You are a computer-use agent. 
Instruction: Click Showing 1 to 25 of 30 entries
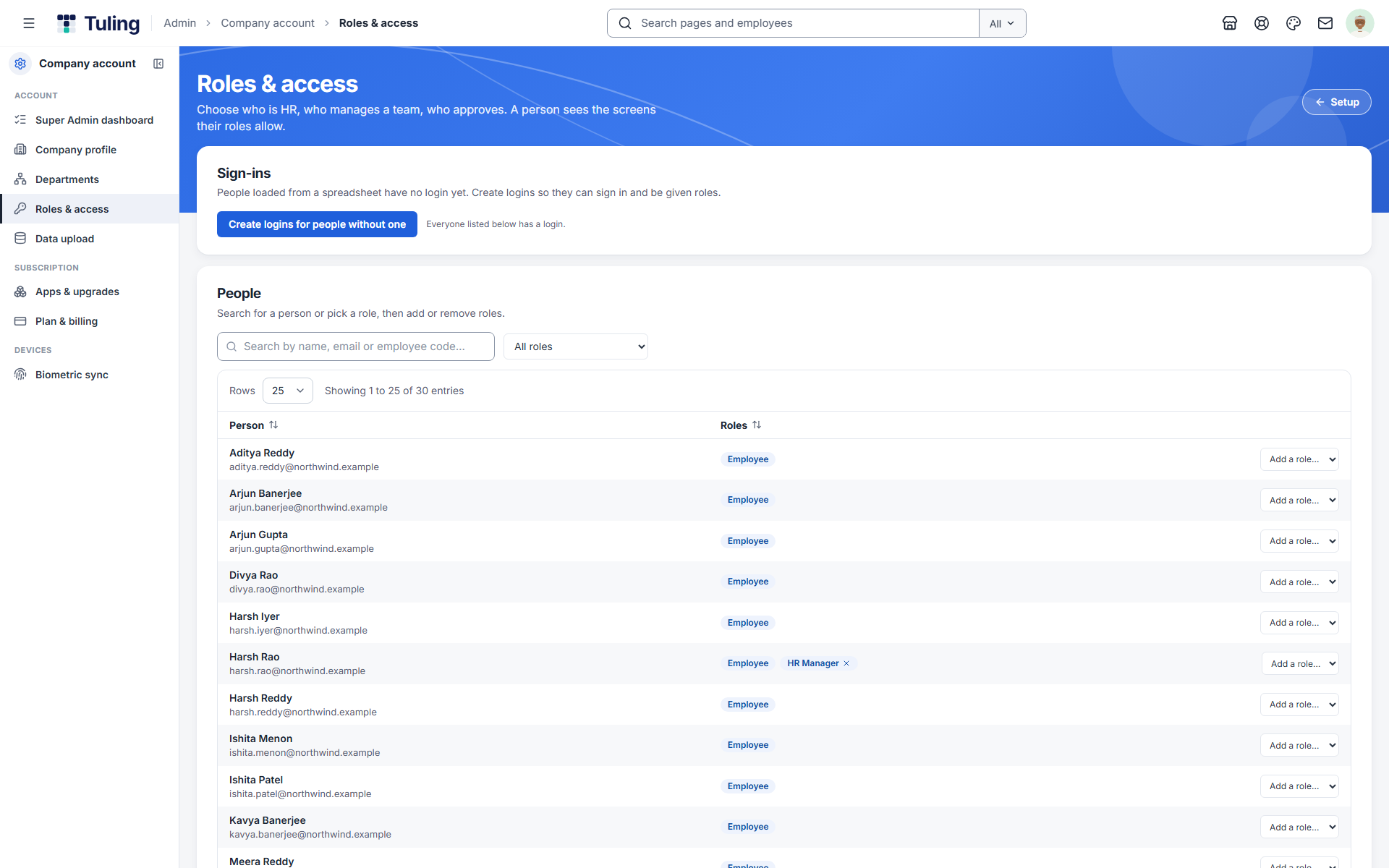point(394,391)
